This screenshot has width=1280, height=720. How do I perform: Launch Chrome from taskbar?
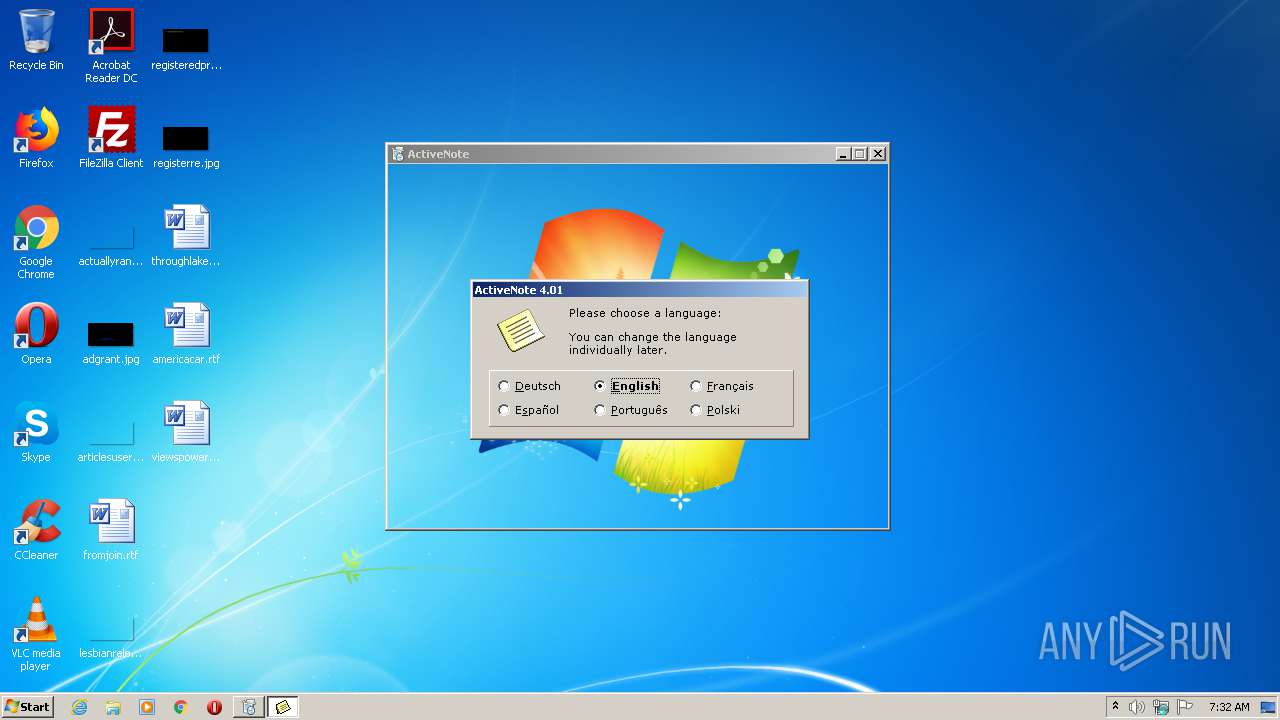pos(181,707)
